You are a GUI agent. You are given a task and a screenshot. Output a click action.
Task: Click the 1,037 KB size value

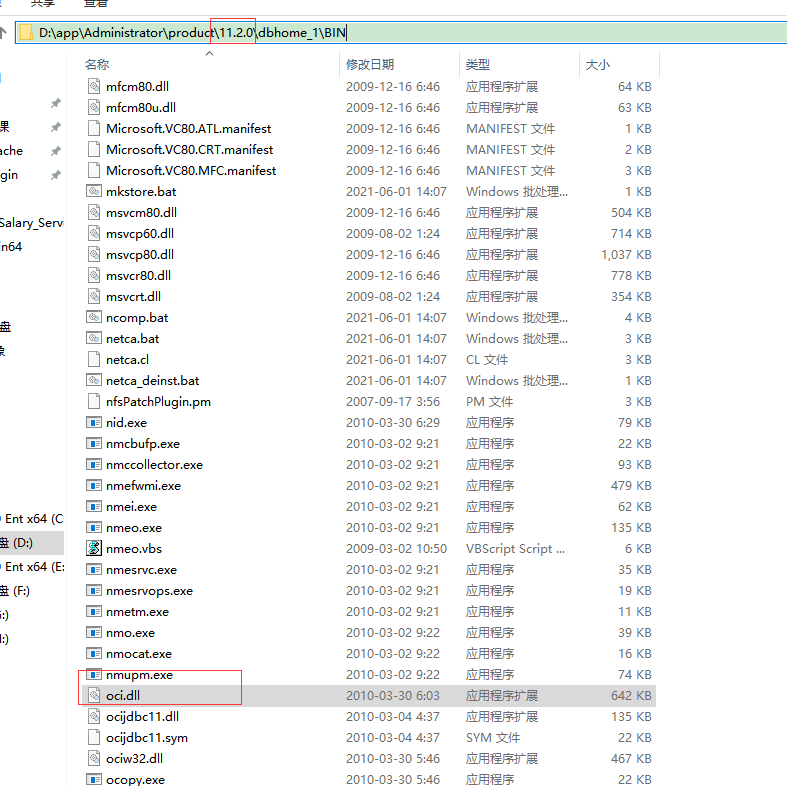pyautogui.click(x=626, y=254)
